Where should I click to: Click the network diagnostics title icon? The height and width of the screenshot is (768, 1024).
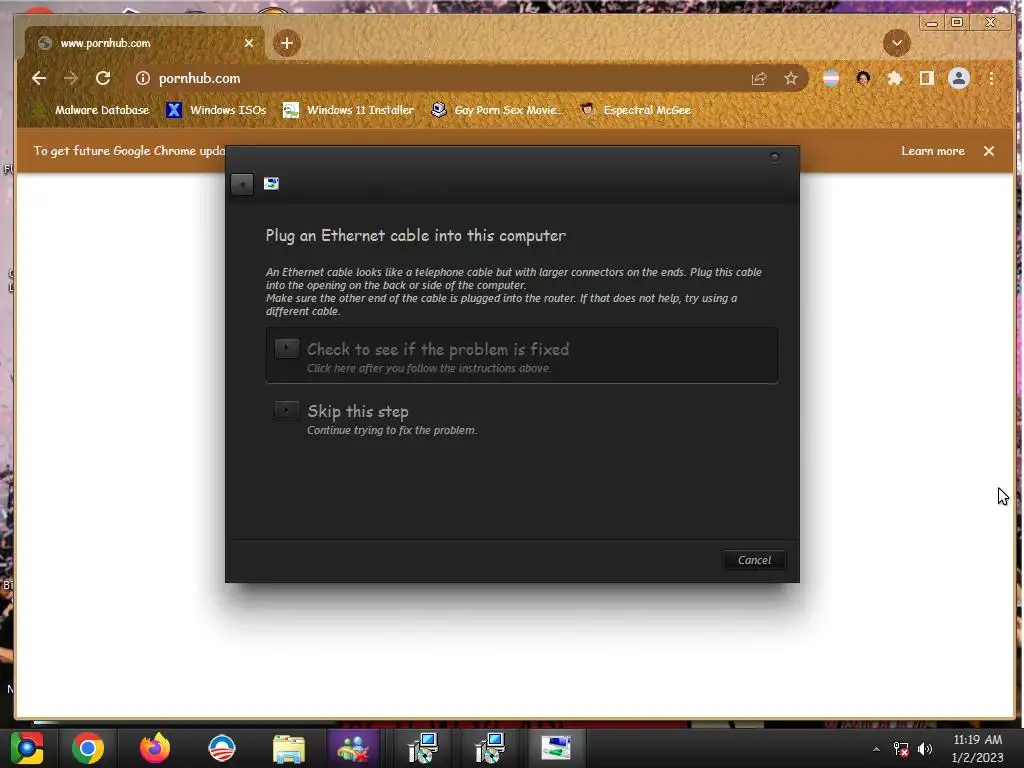click(x=271, y=184)
